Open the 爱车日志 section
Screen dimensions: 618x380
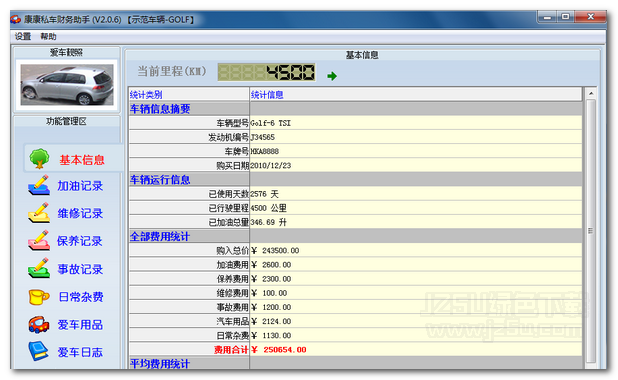pyautogui.click(x=80, y=352)
